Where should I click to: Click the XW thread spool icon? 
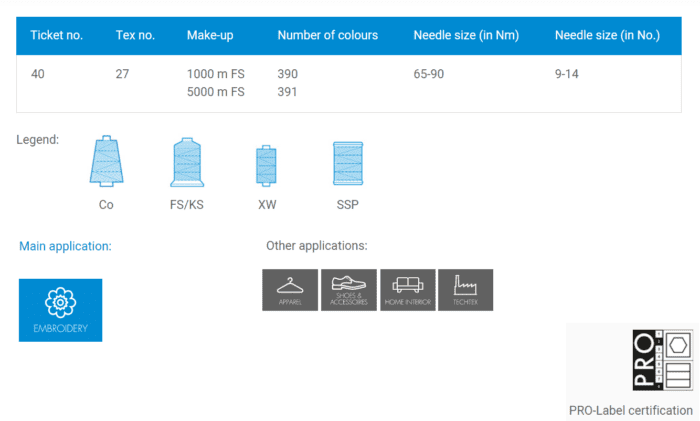tap(266, 166)
